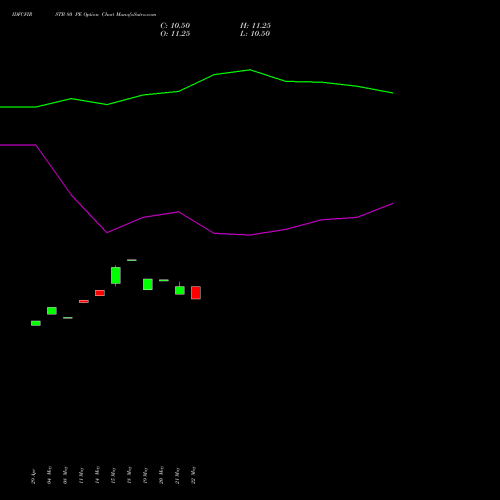The height and width of the screenshot is (500, 500).
Task: Select the green candlestick for 21 May
Action: click(180, 289)
